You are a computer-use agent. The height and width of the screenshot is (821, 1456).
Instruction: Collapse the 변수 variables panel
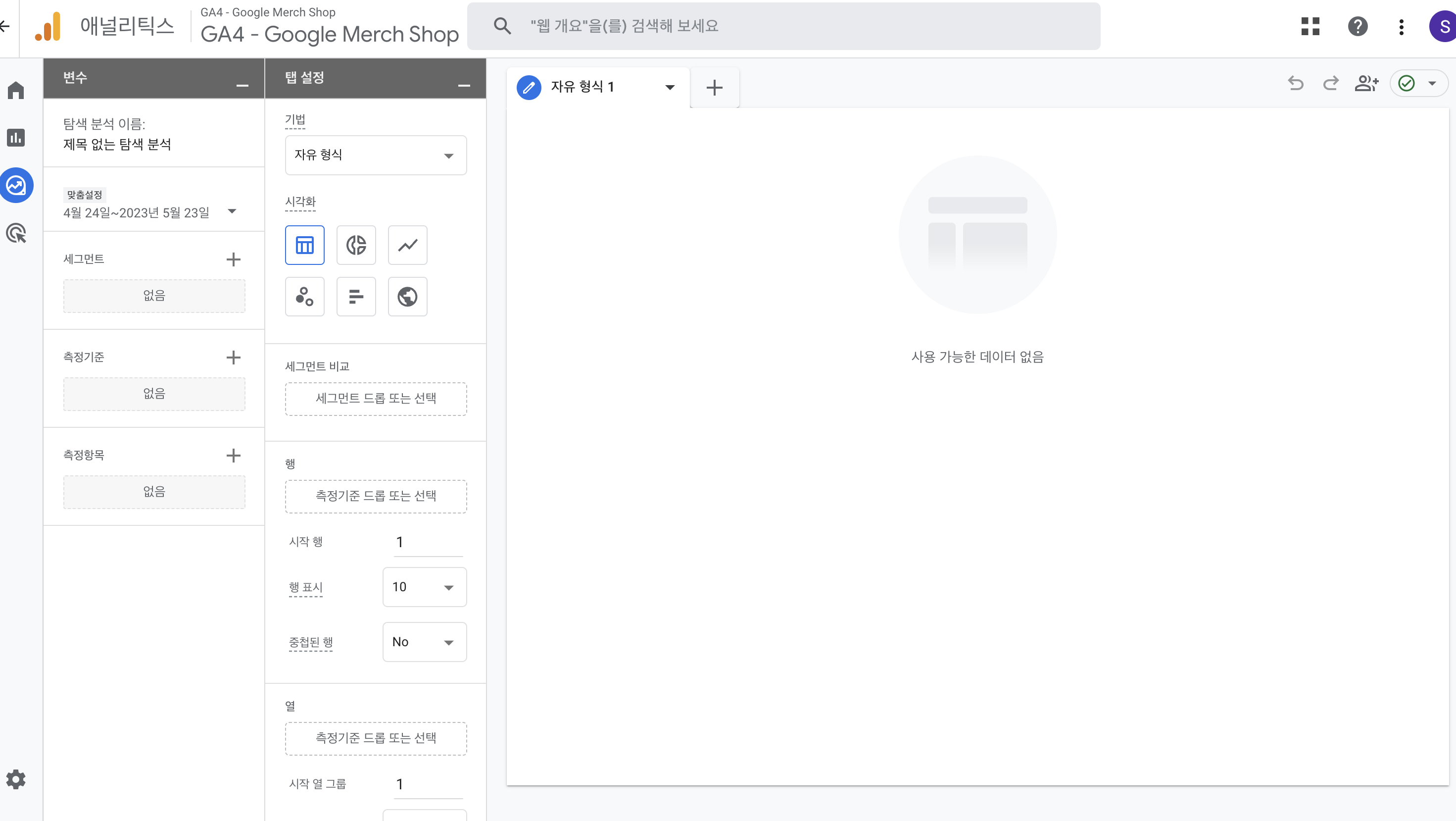pyautogui.click(x=243, y=85)
